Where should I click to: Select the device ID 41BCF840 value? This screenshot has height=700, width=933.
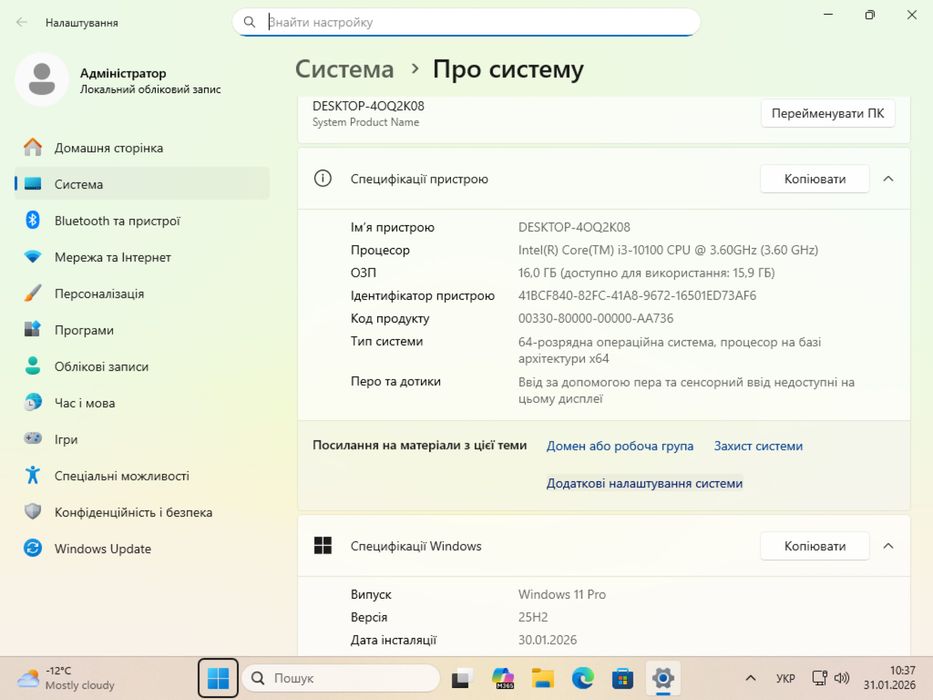(x=637, y=295)
